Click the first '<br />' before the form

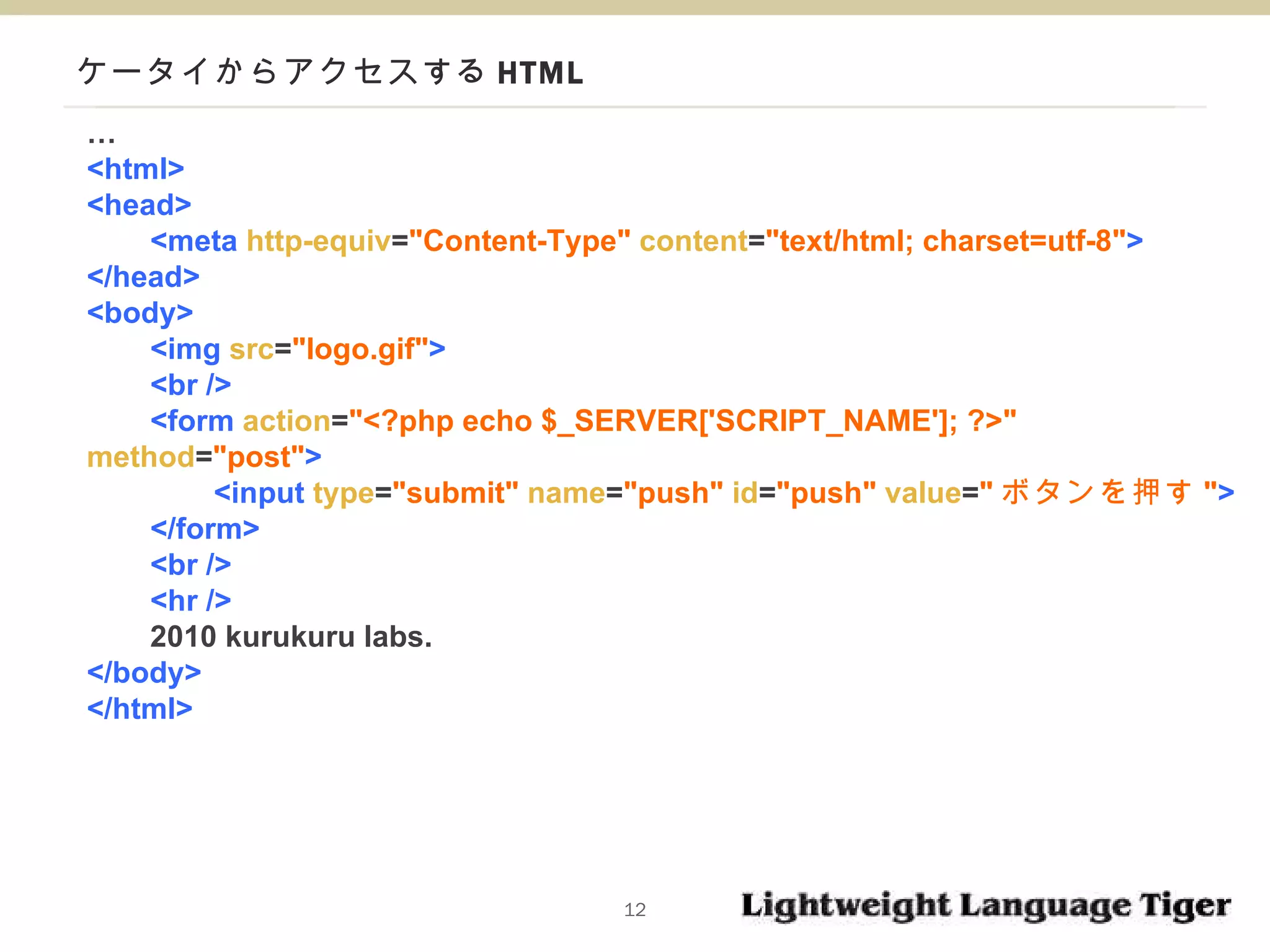(190, 385)
